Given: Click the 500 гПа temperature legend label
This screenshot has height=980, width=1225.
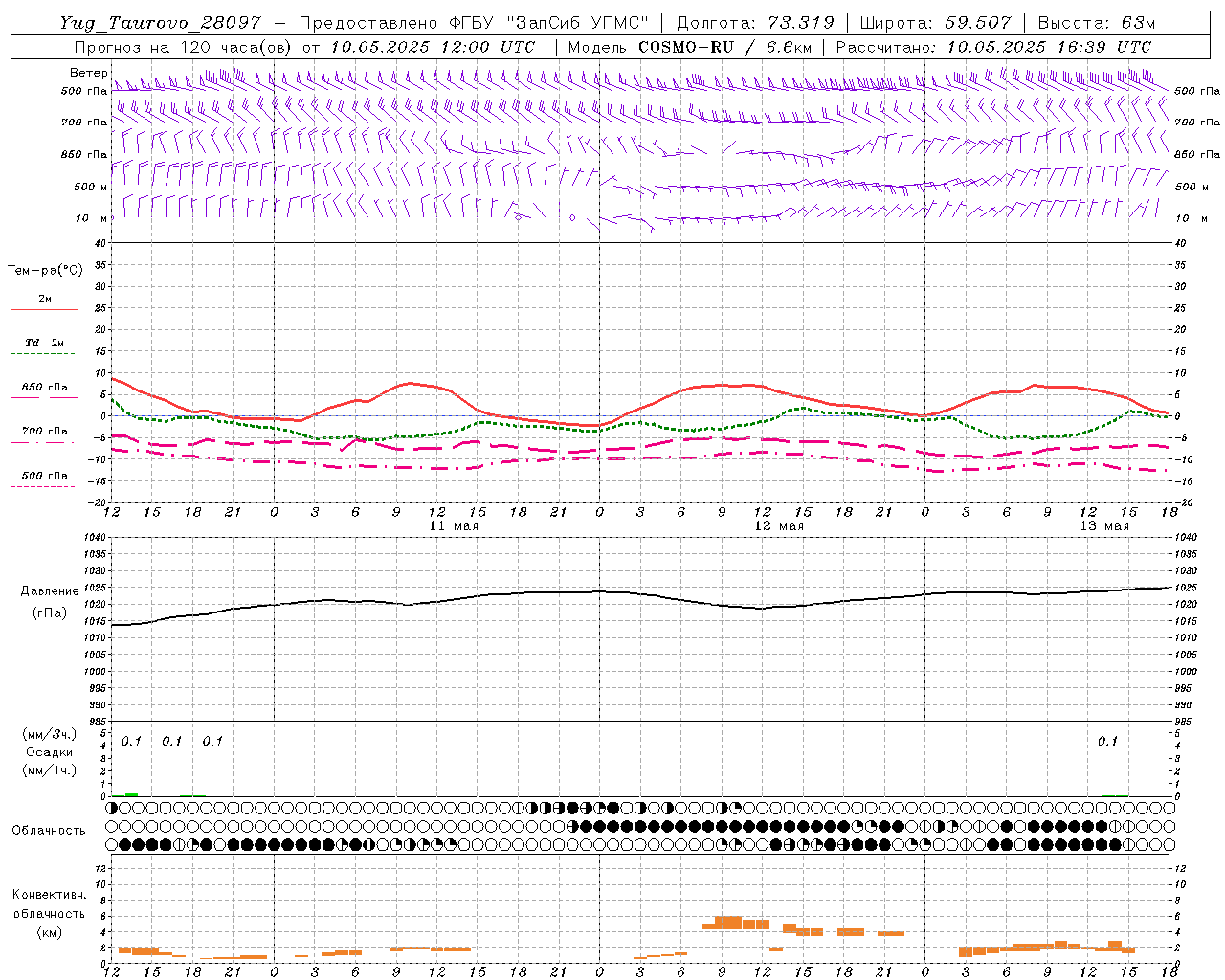Looking at the screenshot, I should (45, 476).
